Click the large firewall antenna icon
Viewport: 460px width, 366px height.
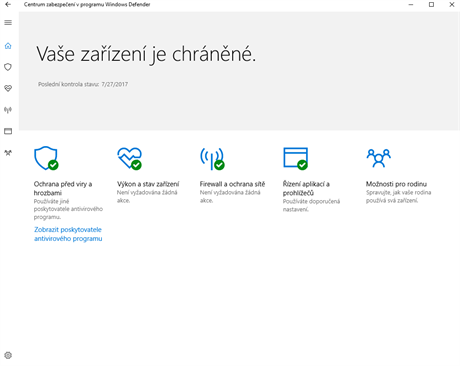pyautogui.click(x=212, y=159)
